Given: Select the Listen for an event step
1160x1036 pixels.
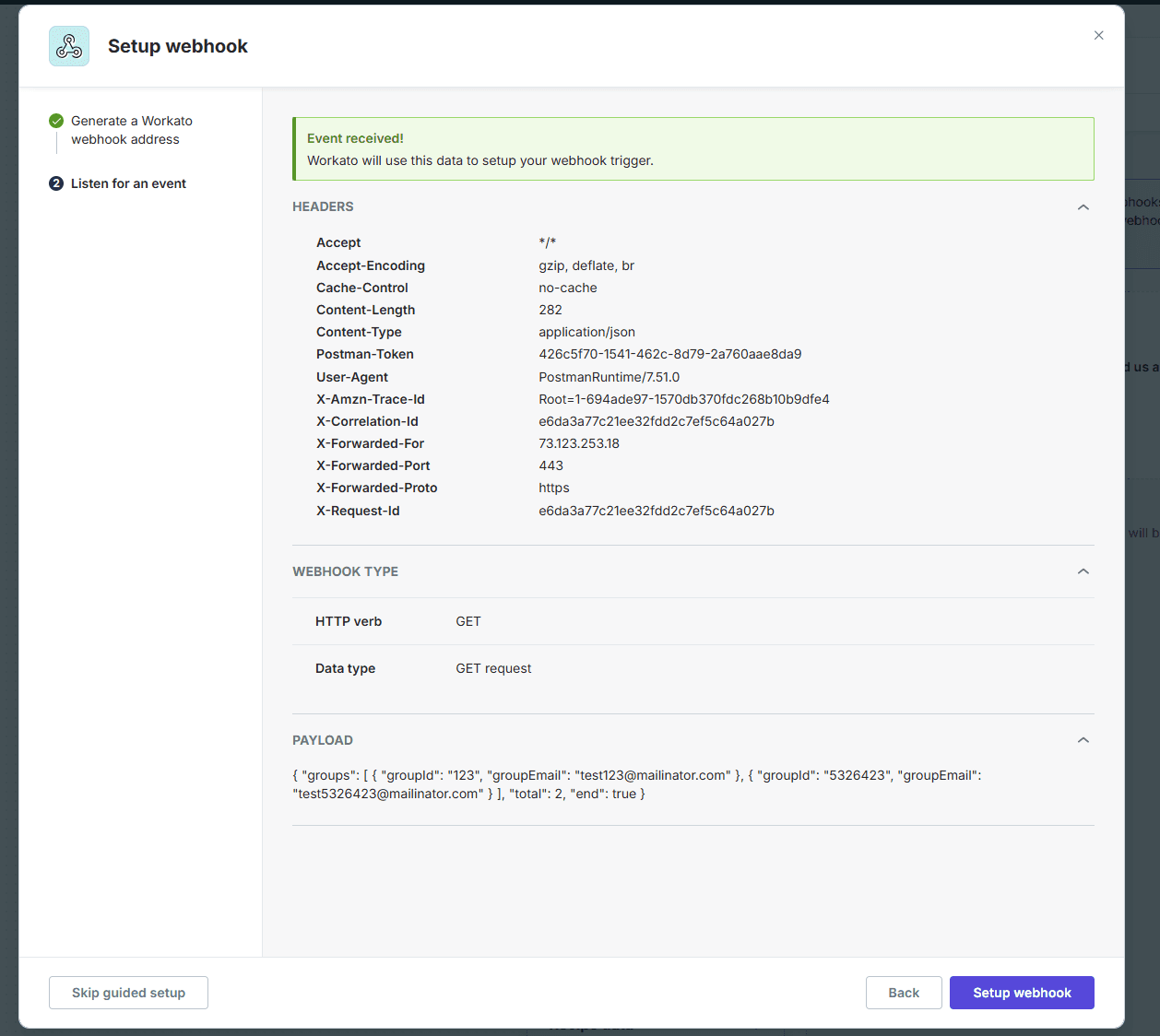Looking at the screenshot, I should (x=129, y=183).
